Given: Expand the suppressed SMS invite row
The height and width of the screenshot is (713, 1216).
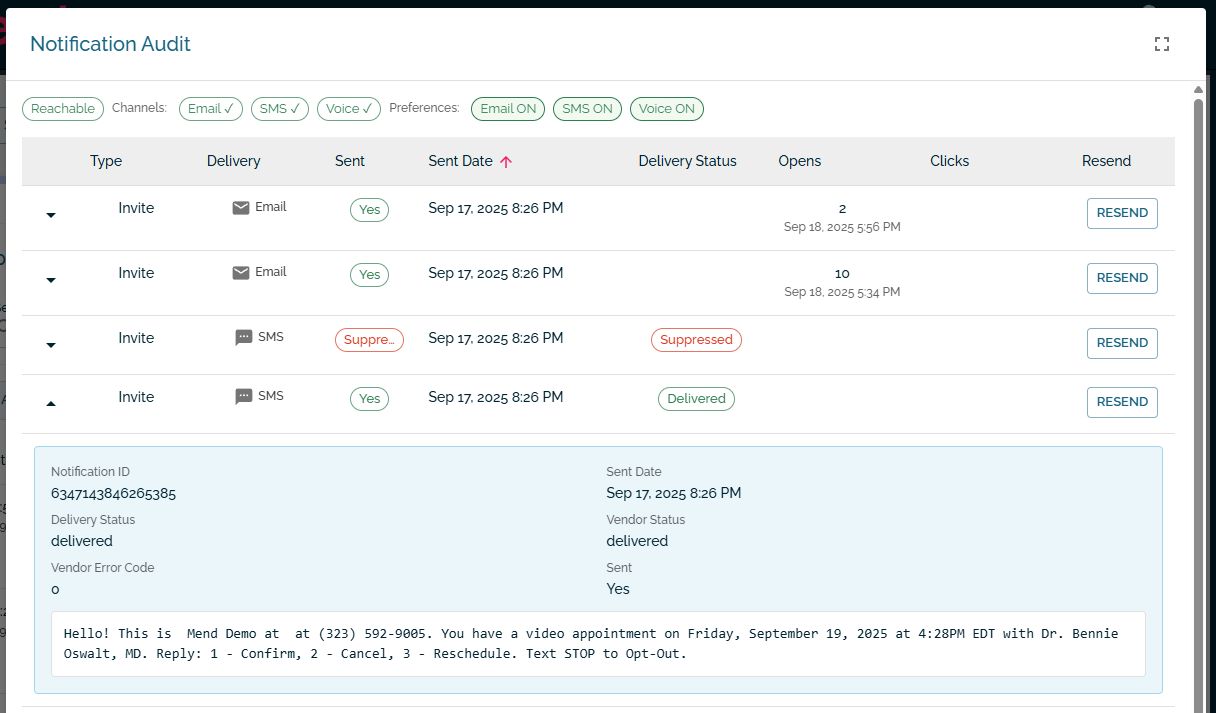Looking at the screenshot, I should (x=51, y=345).
